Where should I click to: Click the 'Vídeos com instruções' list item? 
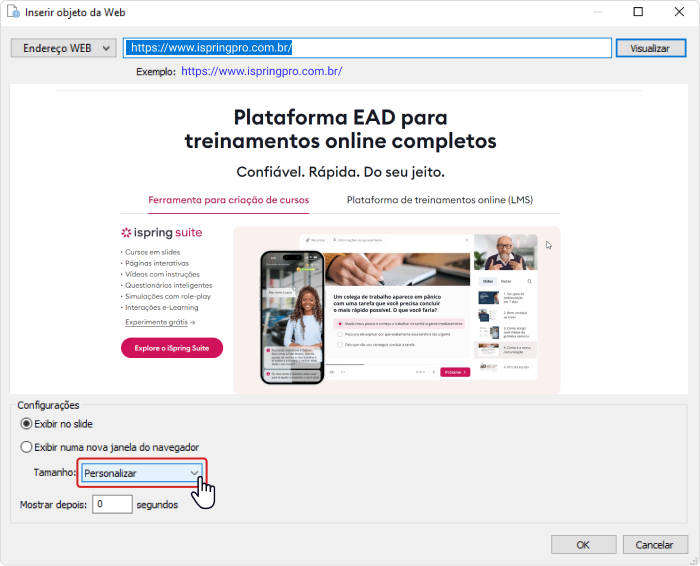[x=162, y=274]
